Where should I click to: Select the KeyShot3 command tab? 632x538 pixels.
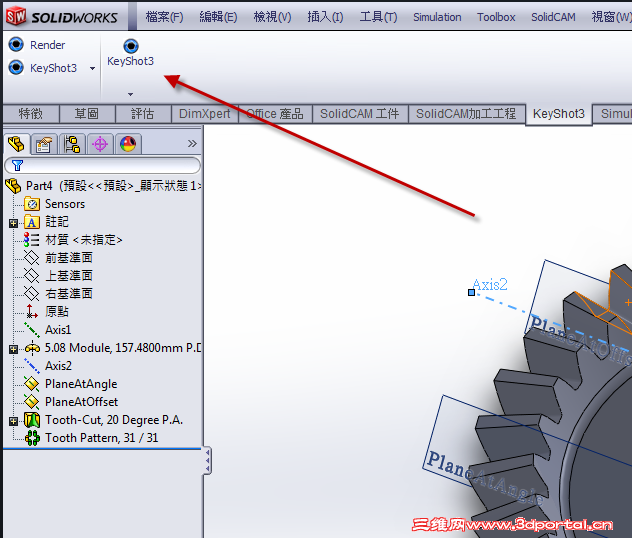[559, 114]
